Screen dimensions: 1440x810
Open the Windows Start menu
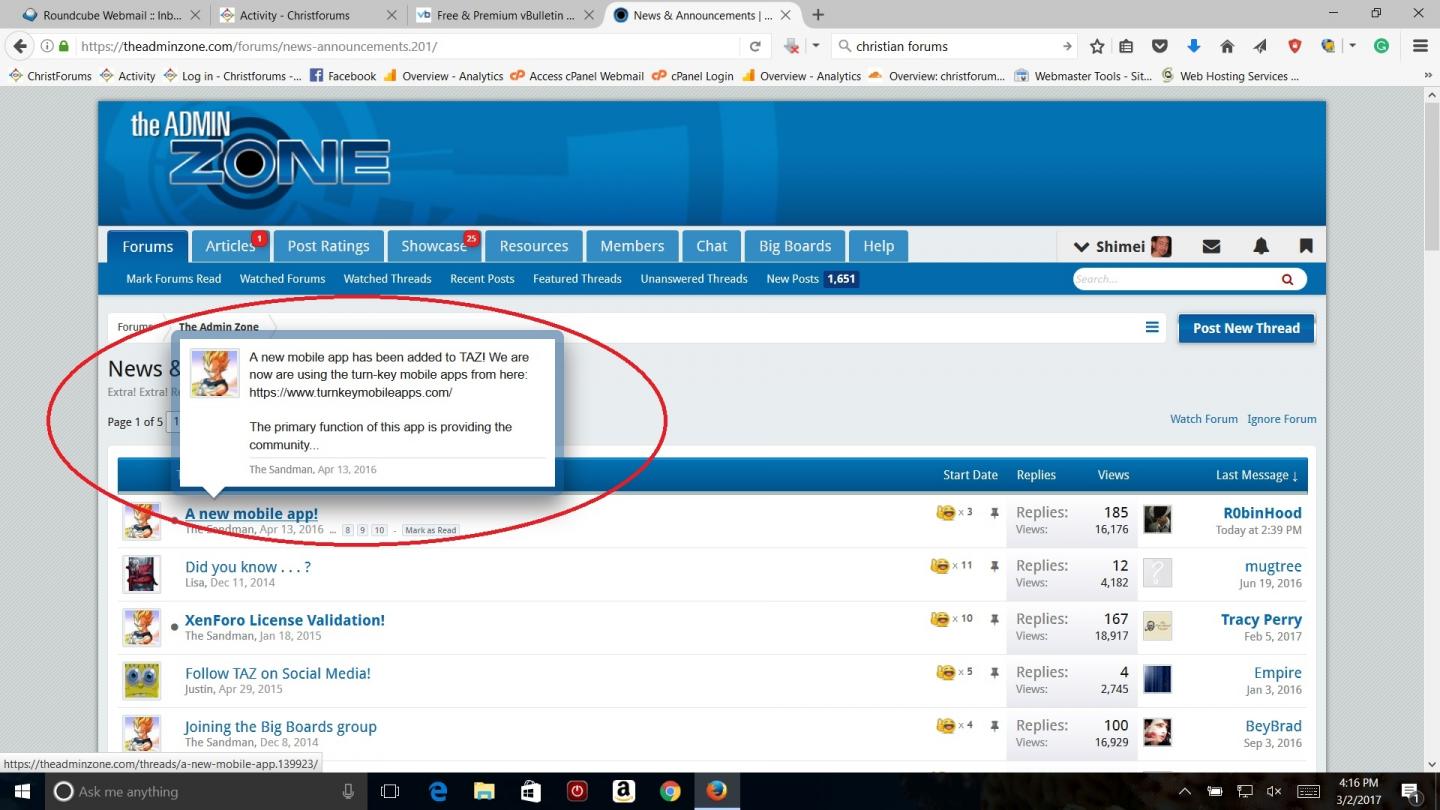22,791
